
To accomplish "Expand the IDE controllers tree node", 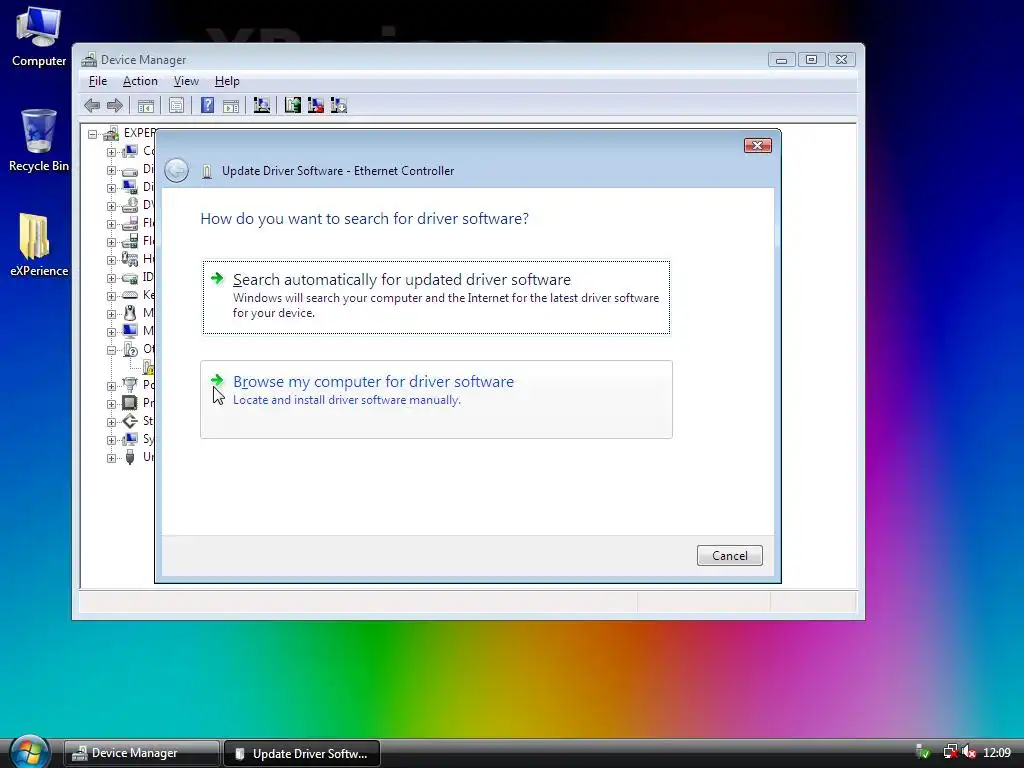I will tap(111, 278).
